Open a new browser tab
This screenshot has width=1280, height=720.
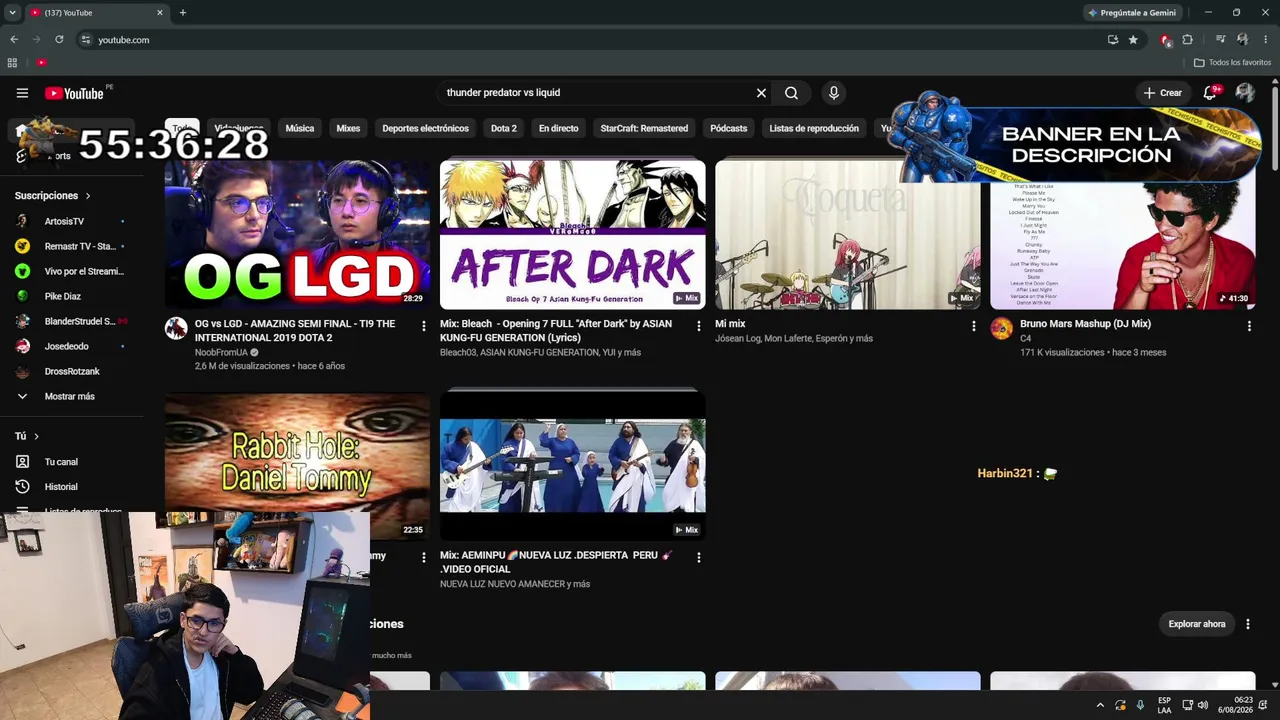[x=182, y=13]
